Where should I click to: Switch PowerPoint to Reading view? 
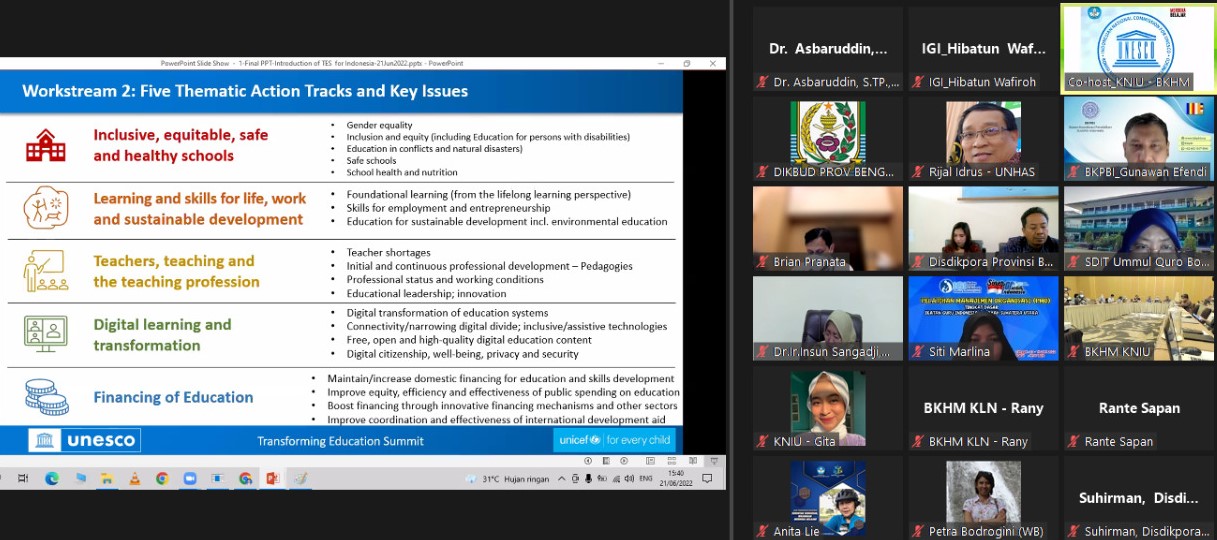point(693,461)
